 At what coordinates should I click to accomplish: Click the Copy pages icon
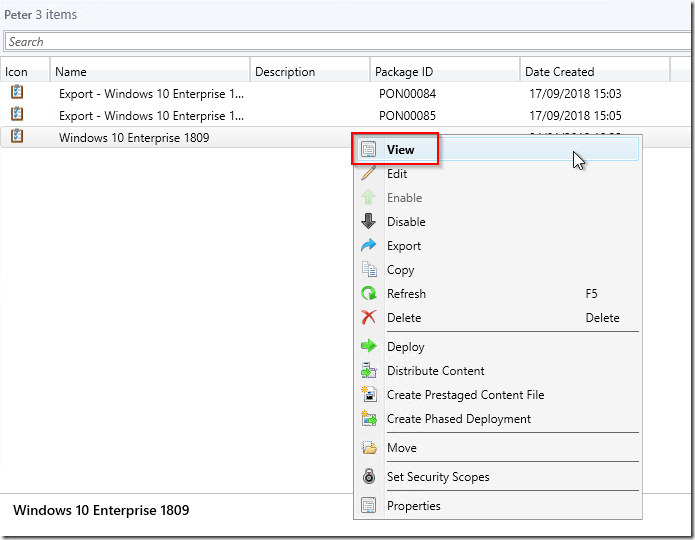coord(368,270)
